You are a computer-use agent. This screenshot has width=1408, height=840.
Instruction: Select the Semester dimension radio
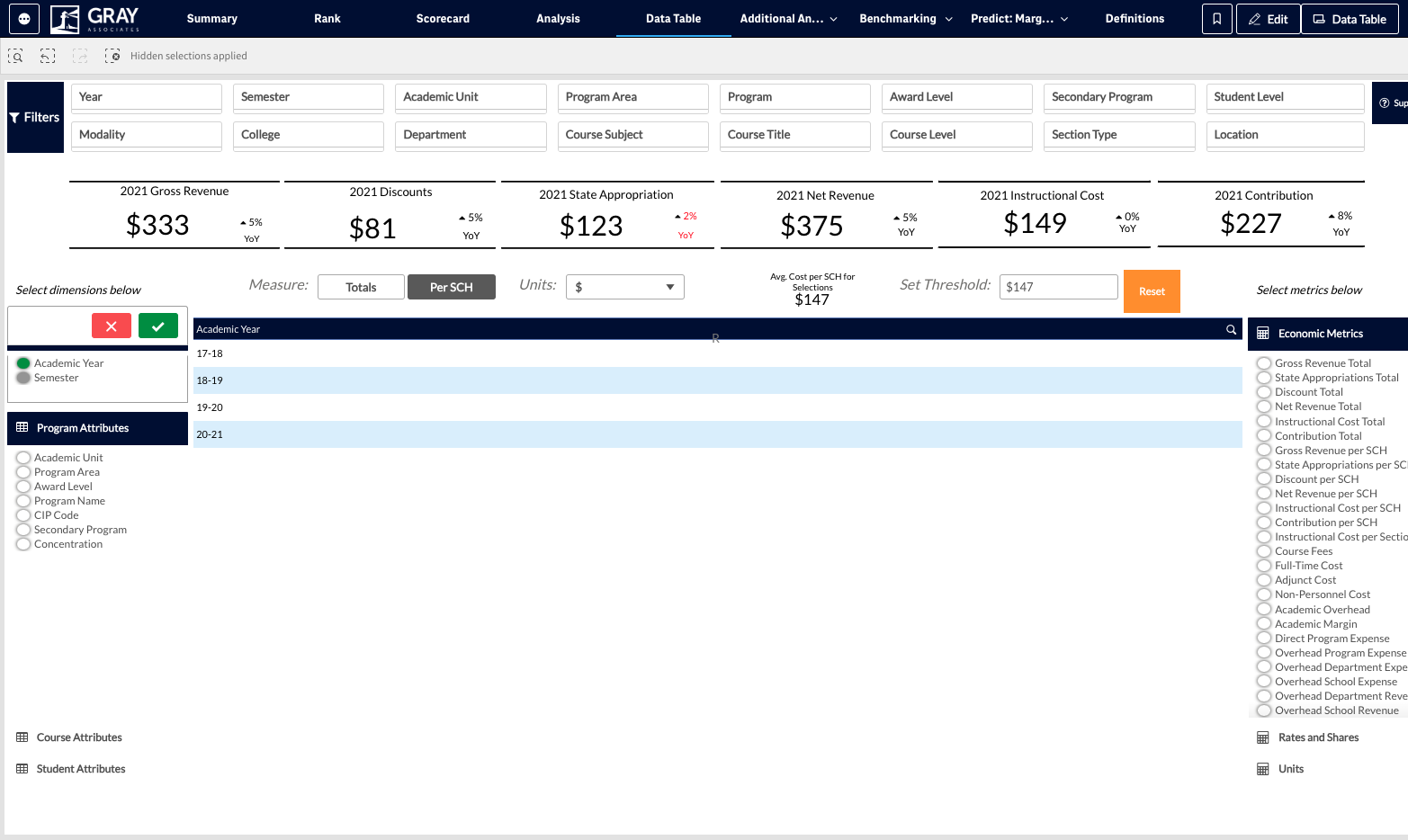point(23,378)
